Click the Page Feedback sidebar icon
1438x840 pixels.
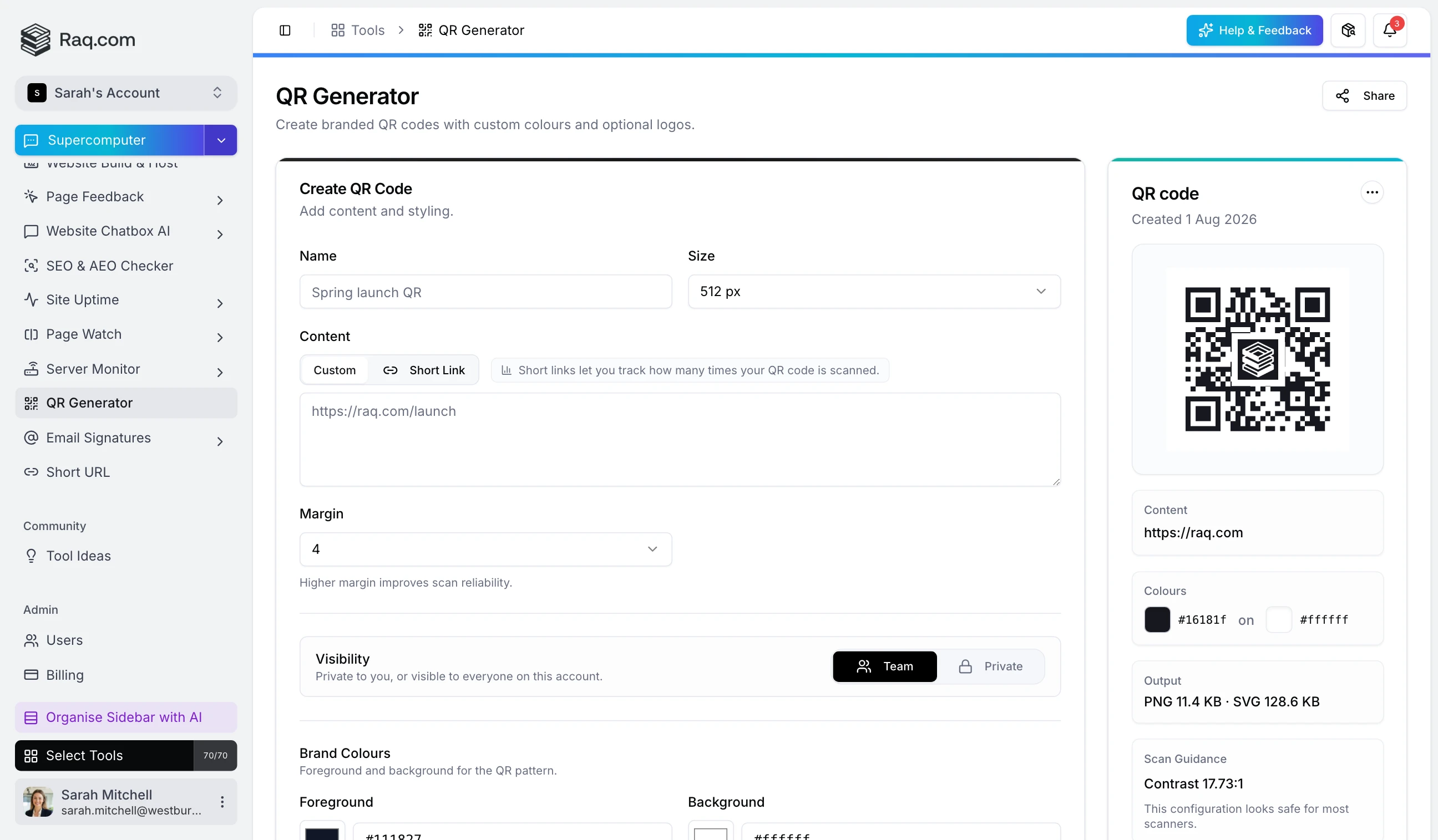tap(31, 196)
